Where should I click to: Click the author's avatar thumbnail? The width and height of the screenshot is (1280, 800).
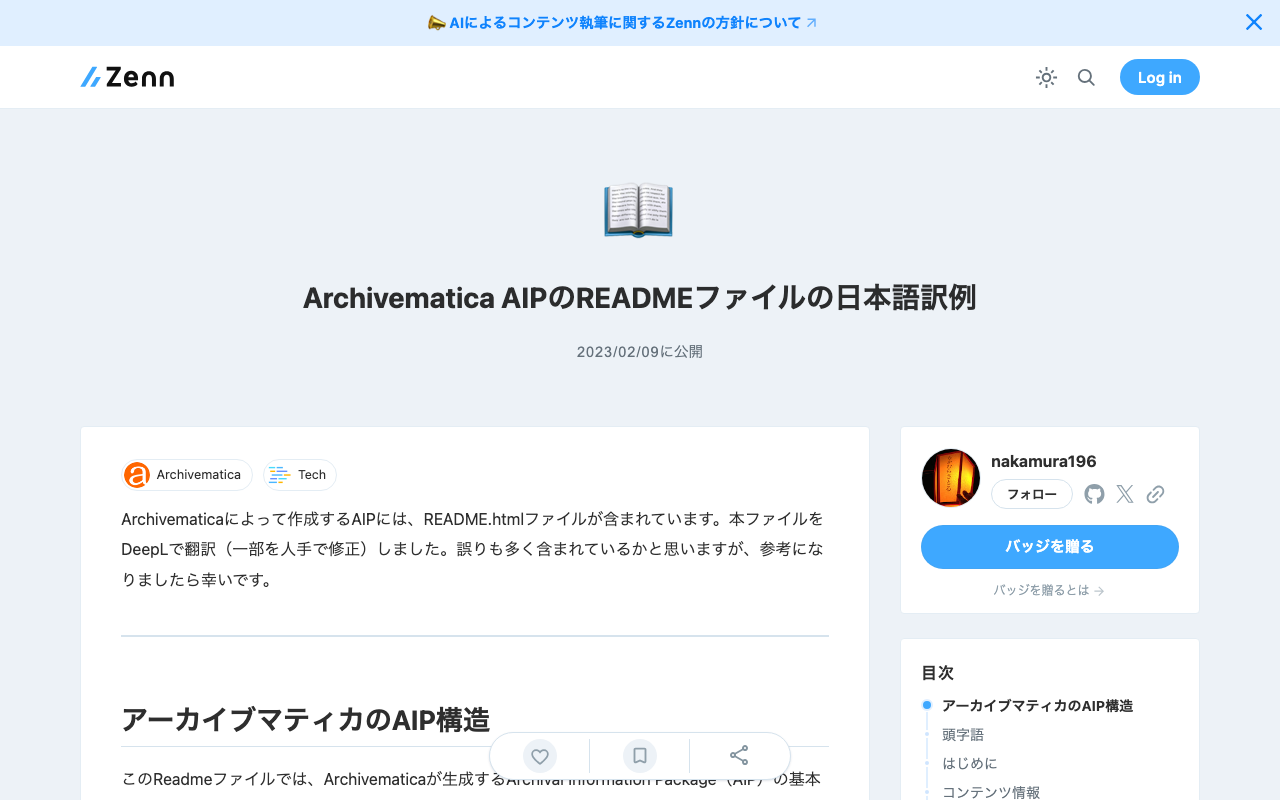point(950,477)
